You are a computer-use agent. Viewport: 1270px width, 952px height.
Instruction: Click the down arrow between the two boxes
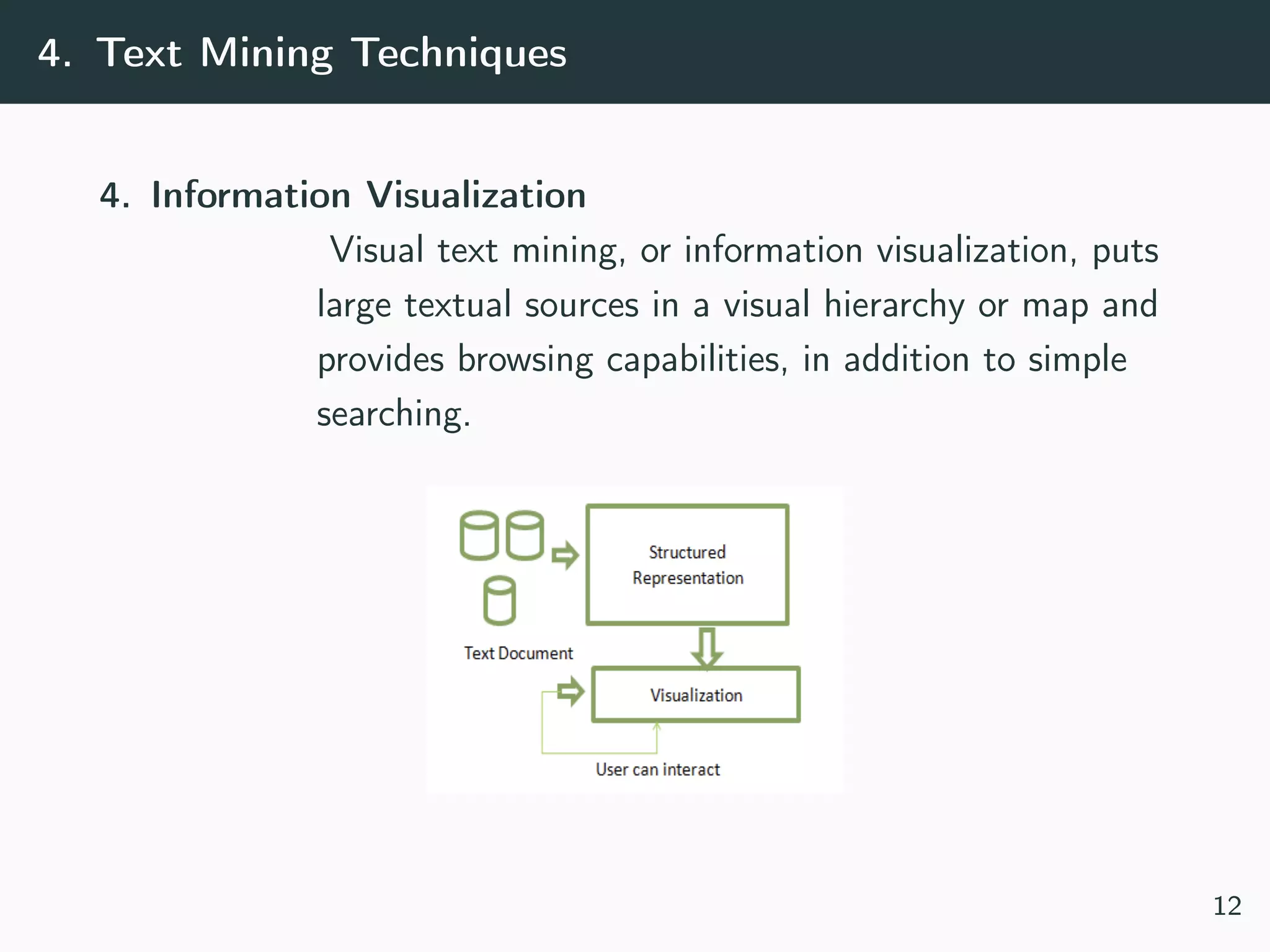coord(707,648)
